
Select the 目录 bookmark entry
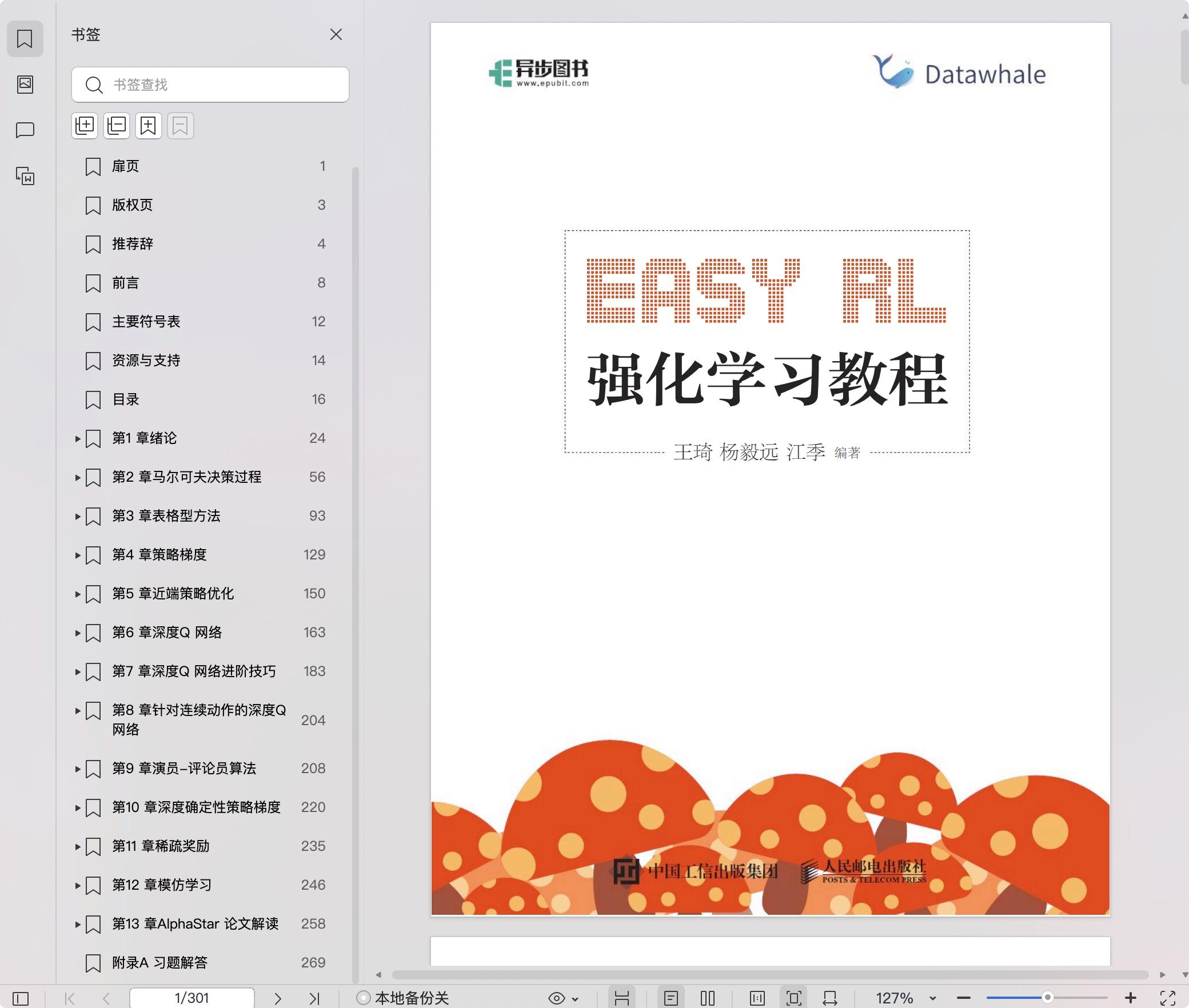tap(126, 399)
